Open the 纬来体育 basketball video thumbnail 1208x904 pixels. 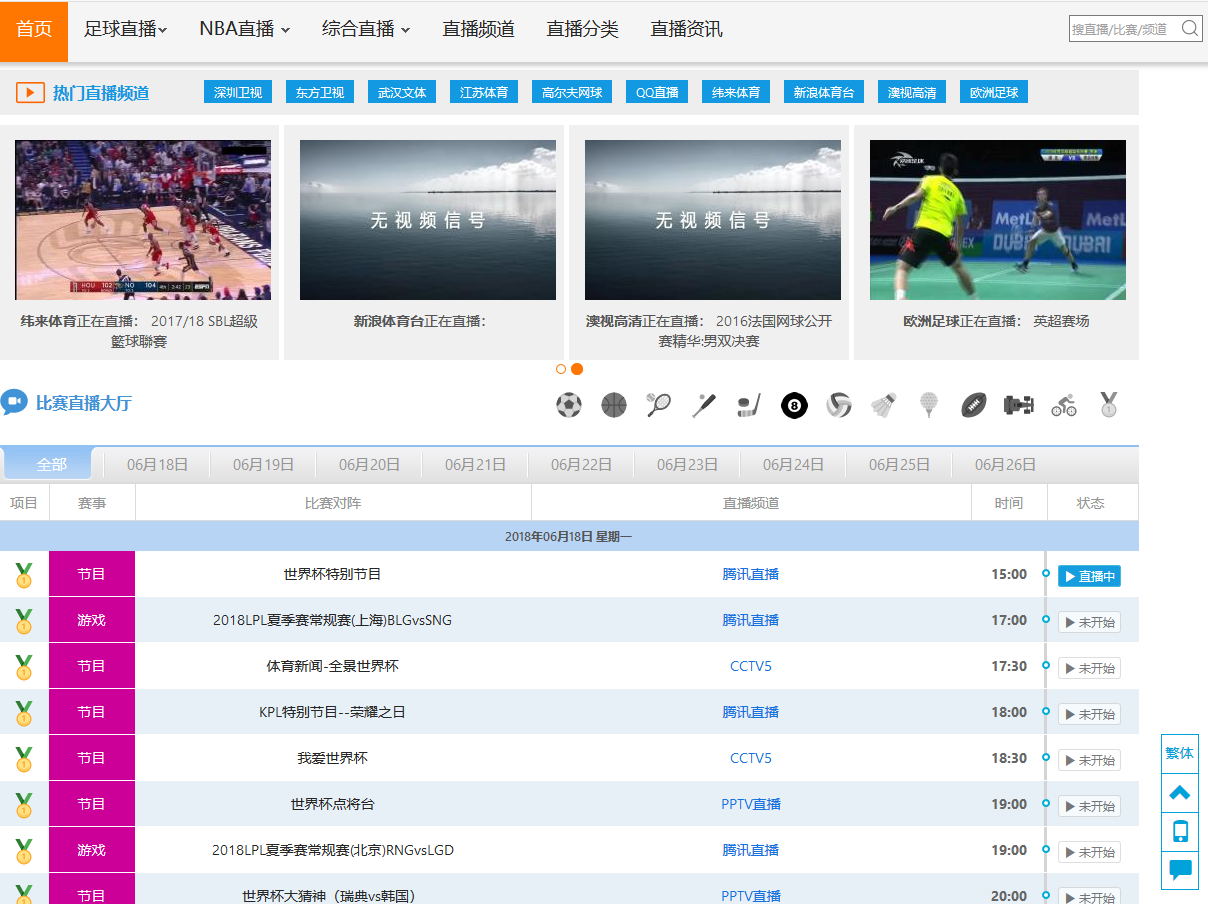(x=143, y=220)
